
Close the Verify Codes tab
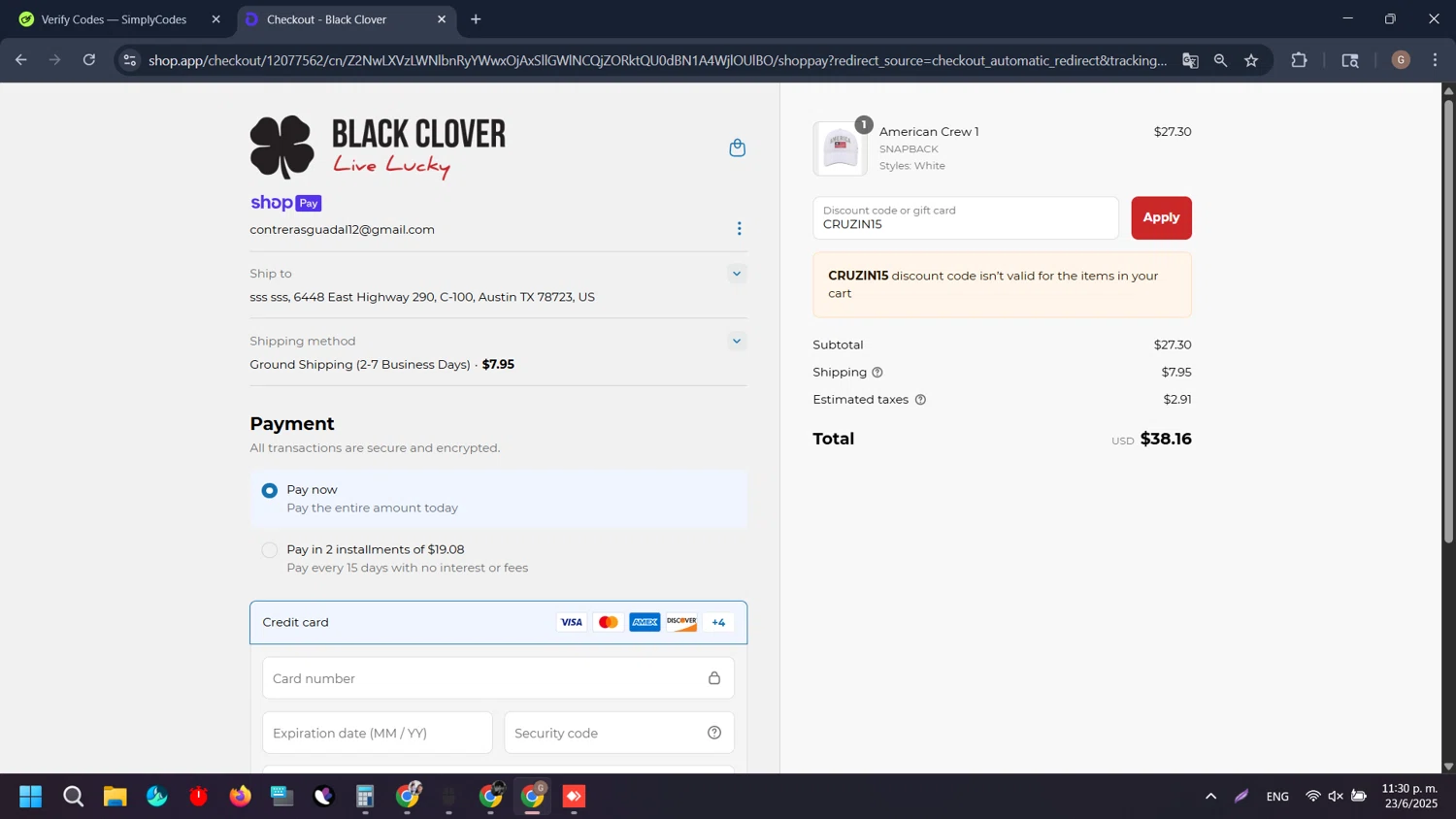point(215,19)
